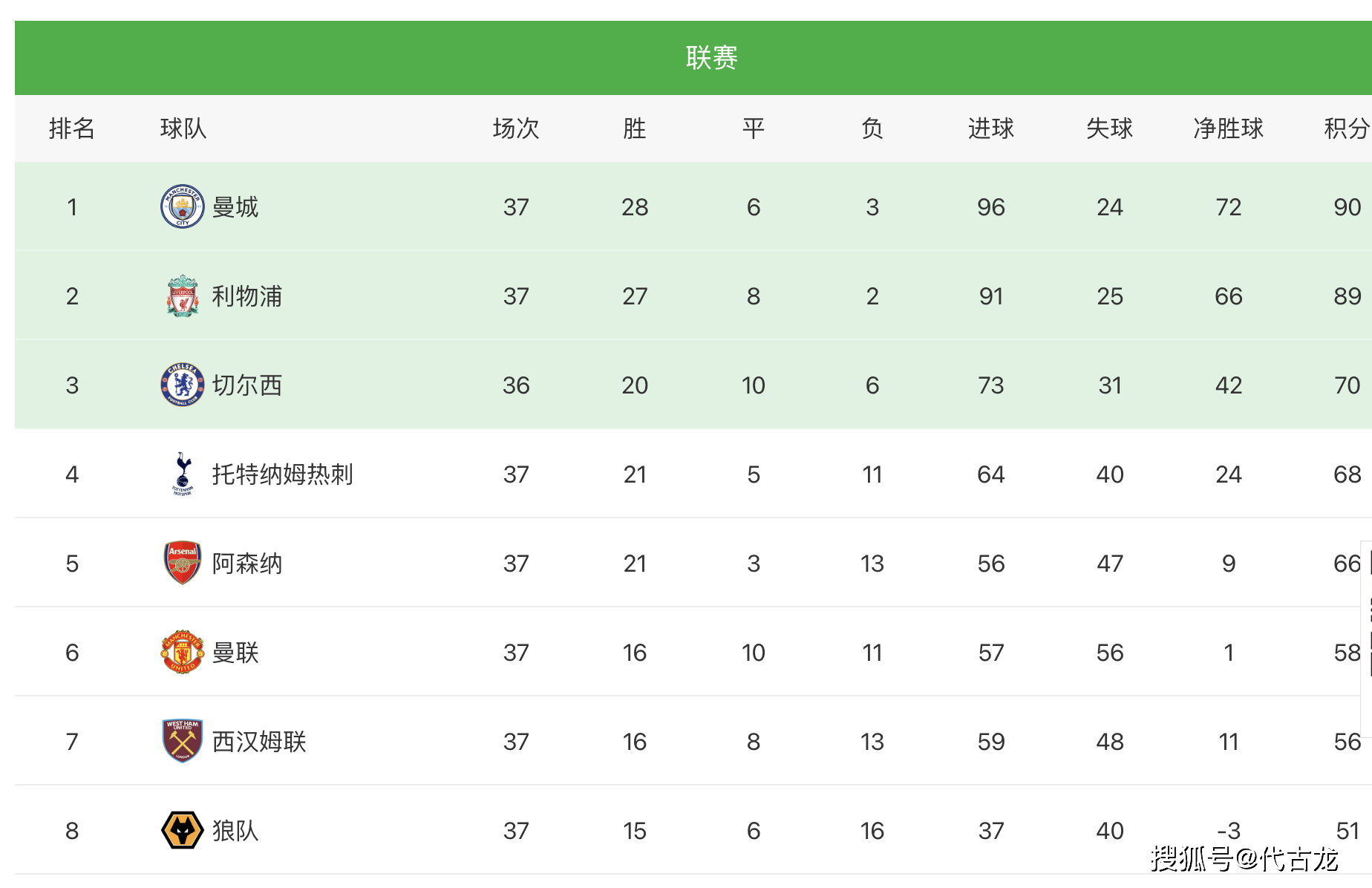Click the West Ham United crest
This screenshot has width=1372, height=888.
tap(183, 741)
